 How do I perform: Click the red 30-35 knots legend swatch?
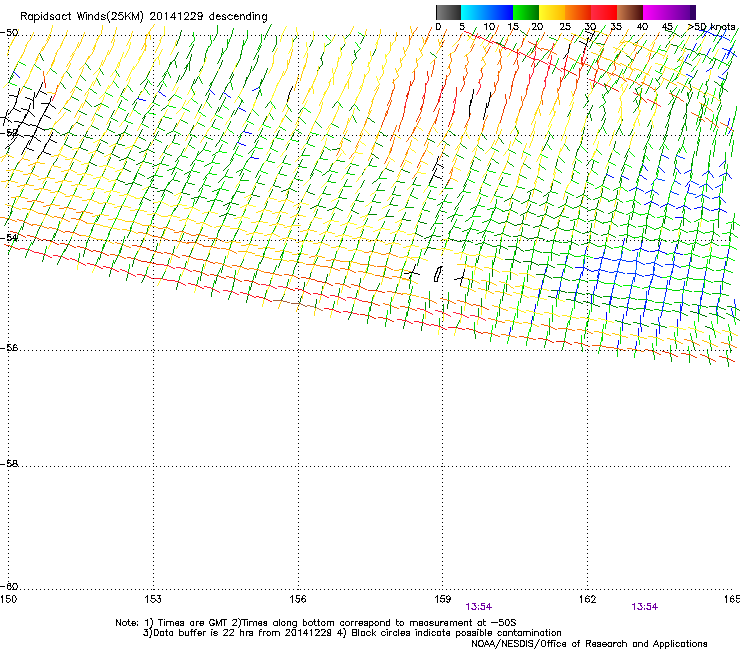604,12
